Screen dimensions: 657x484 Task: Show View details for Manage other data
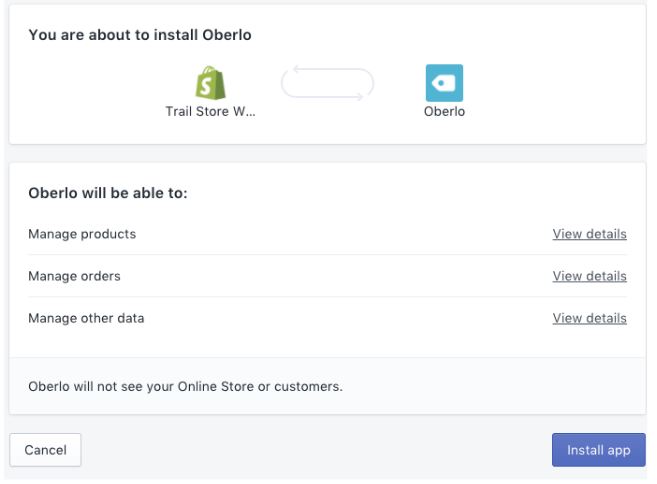click(589, 318)
